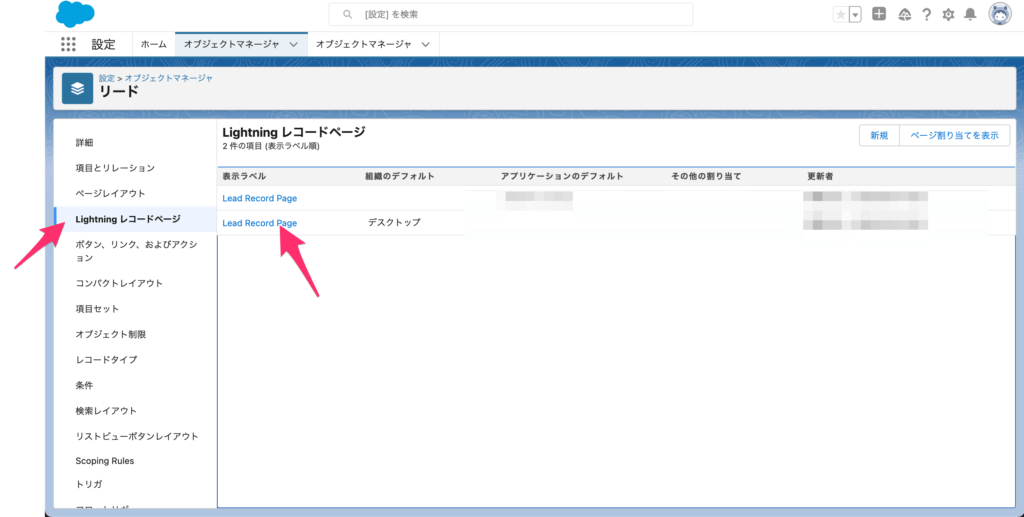Click the 表示ラベル column header
The image size is (1024, 517).
coord(244,176)
